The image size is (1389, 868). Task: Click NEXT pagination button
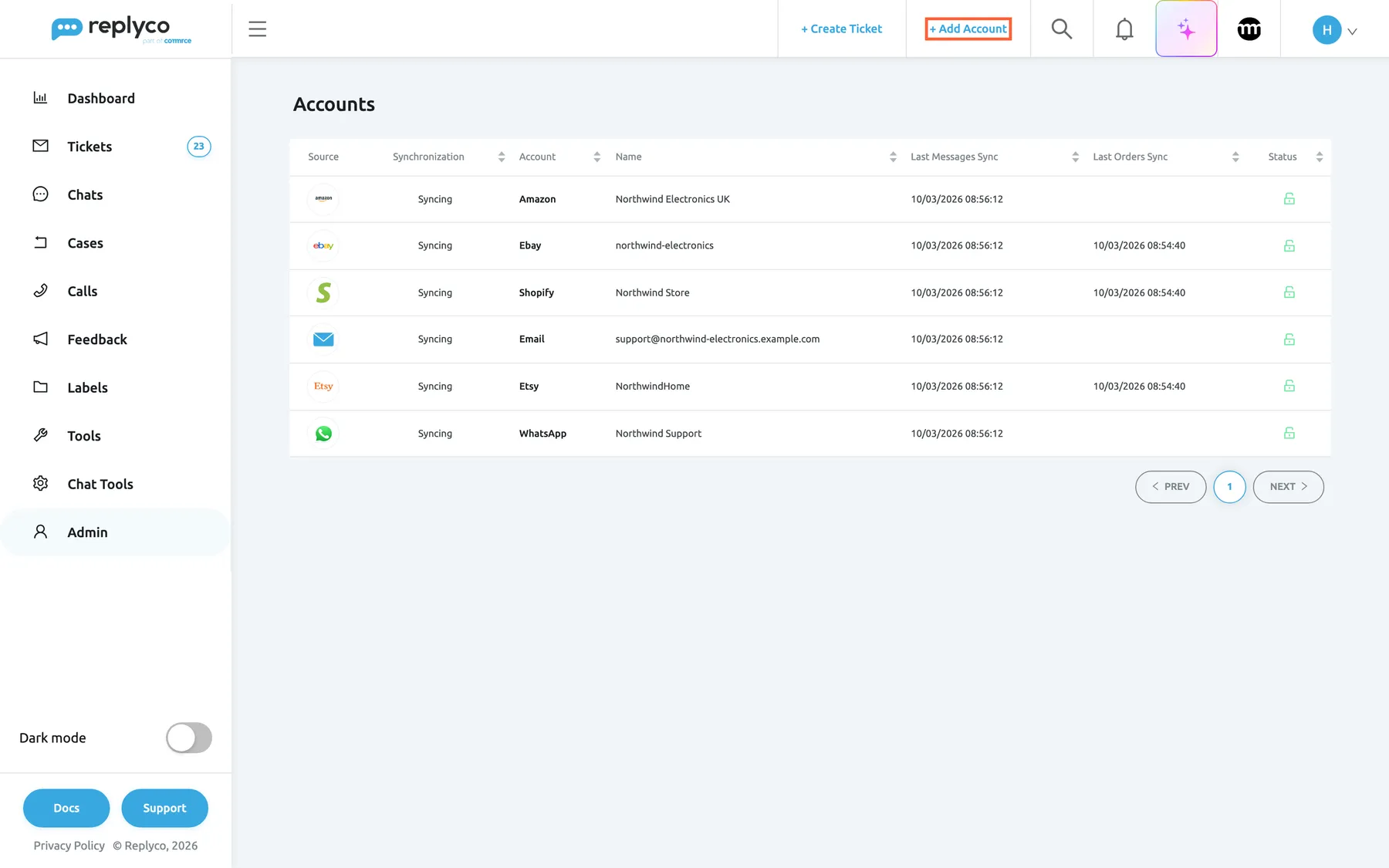[x=1288, y=487]
